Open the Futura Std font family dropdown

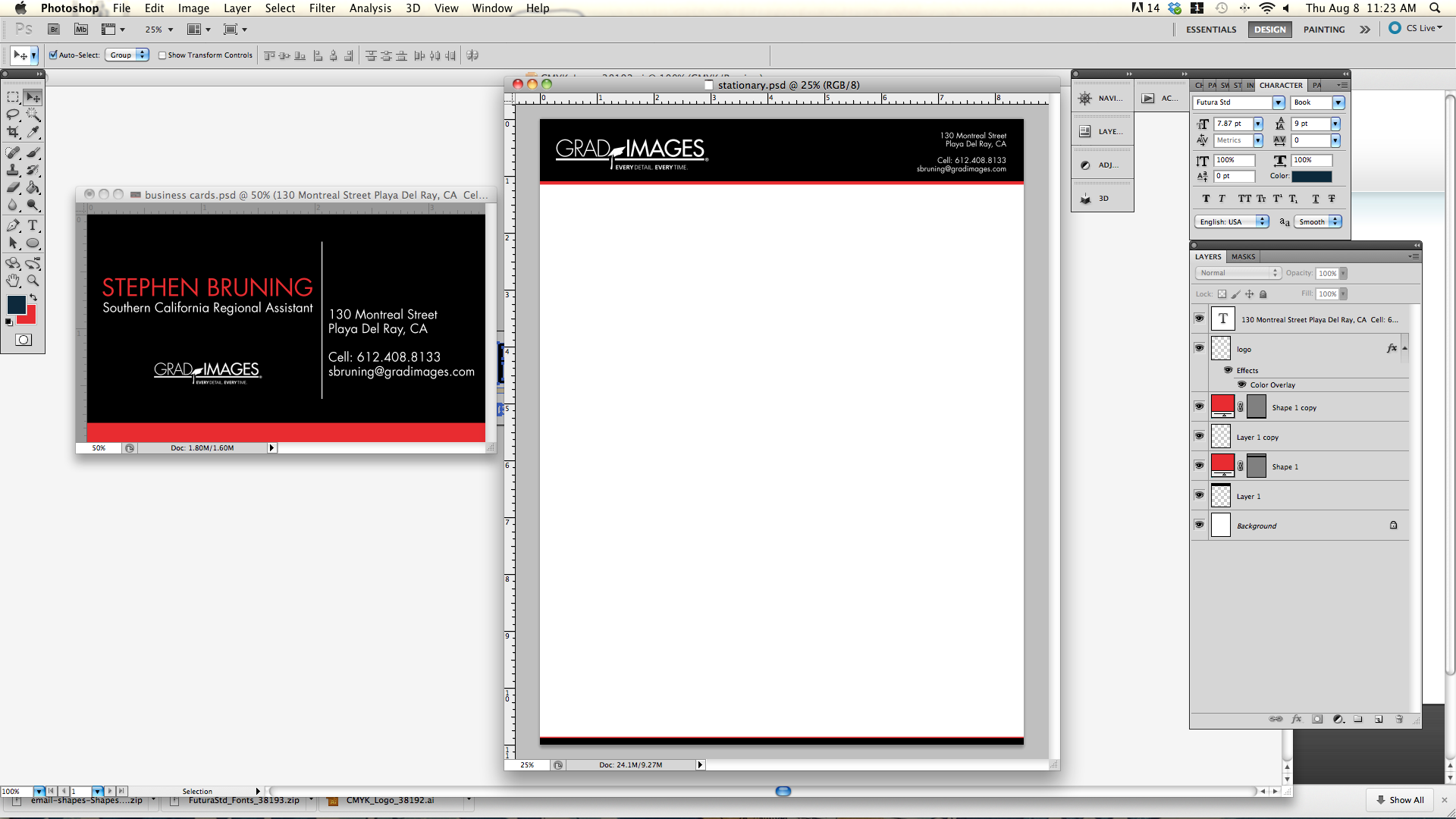tap(1279, 102)
